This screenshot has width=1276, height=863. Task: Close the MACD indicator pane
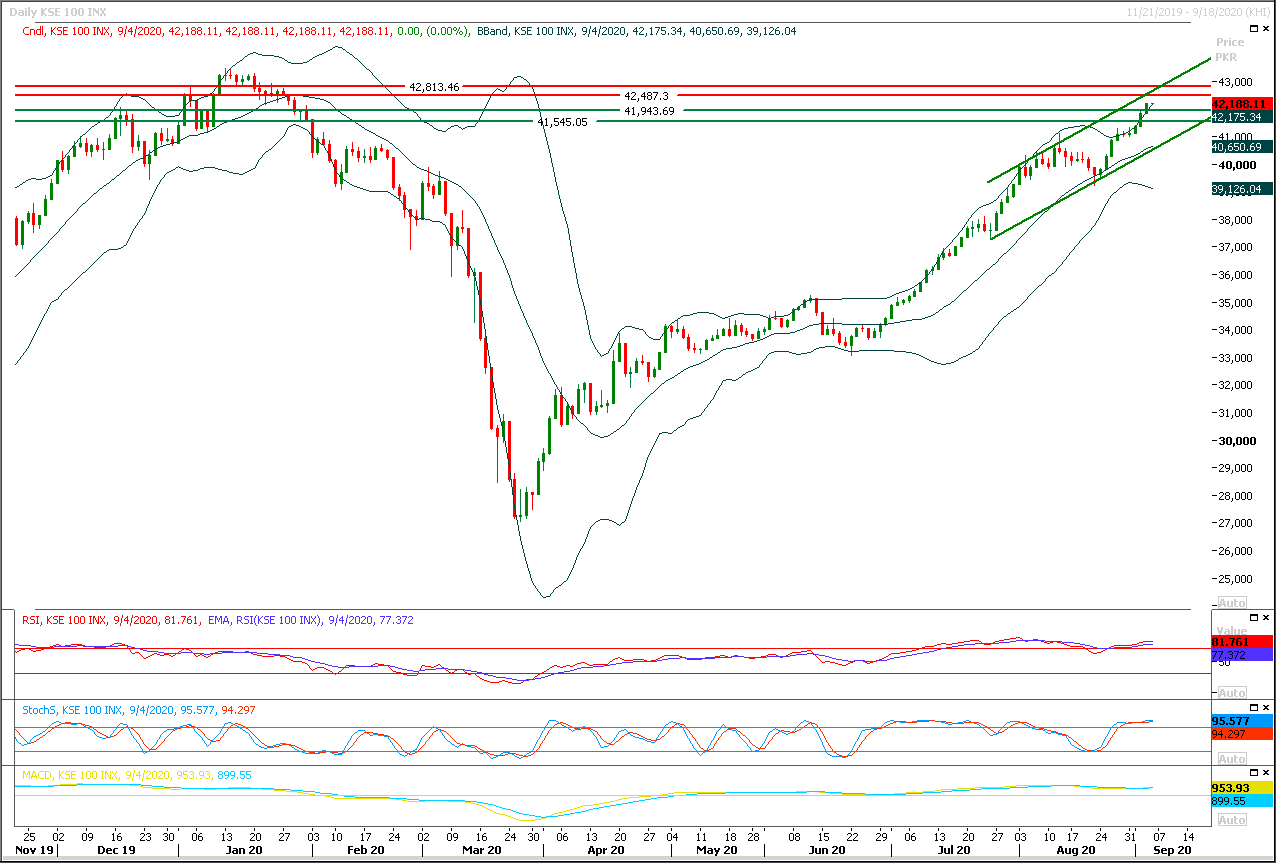1265,775
